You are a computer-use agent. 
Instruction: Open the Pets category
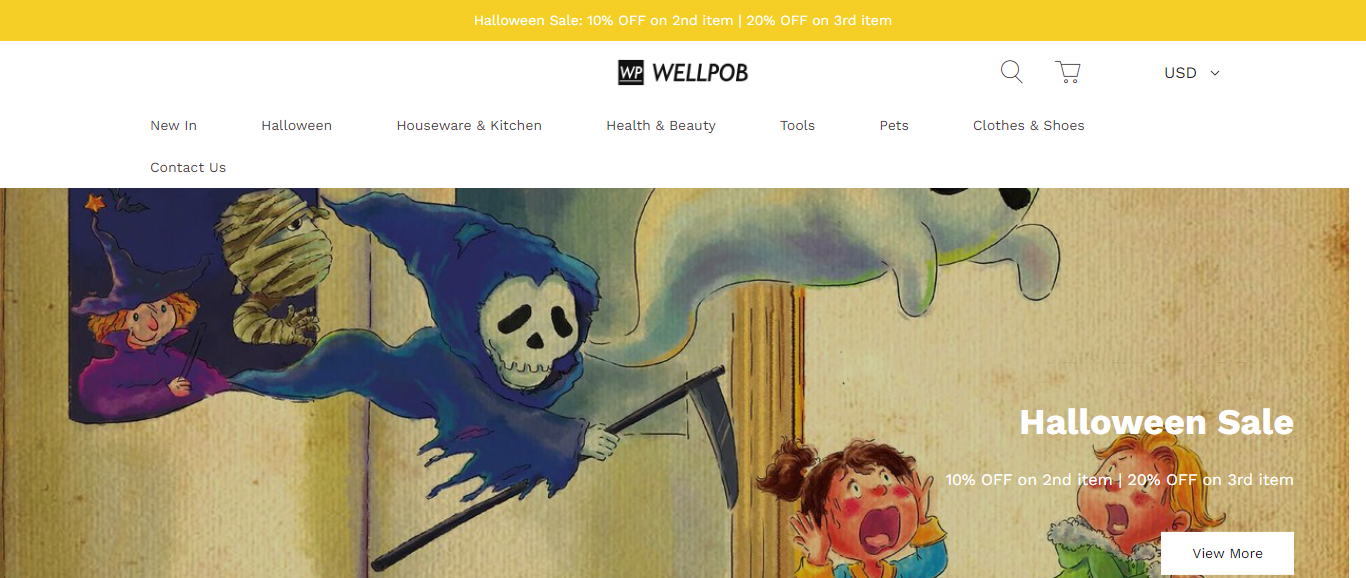pos(894,125)
